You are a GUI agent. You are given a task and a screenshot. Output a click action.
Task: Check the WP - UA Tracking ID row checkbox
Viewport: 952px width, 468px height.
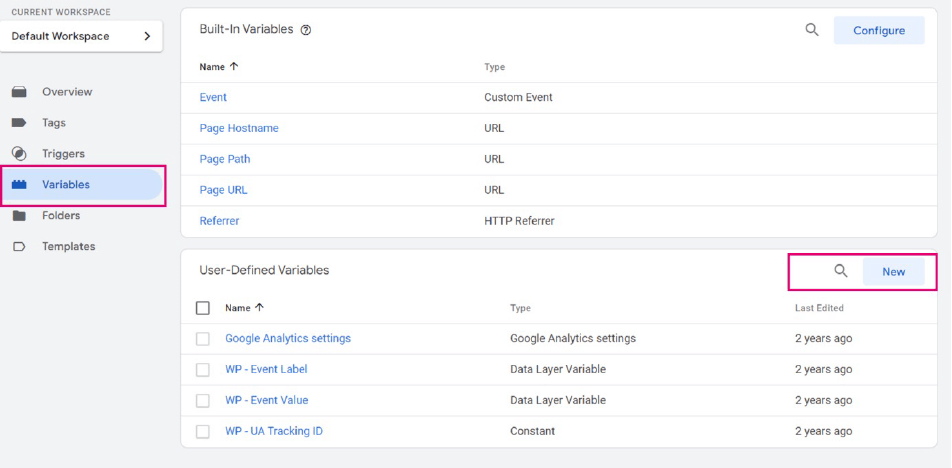(x=203, y=432)
